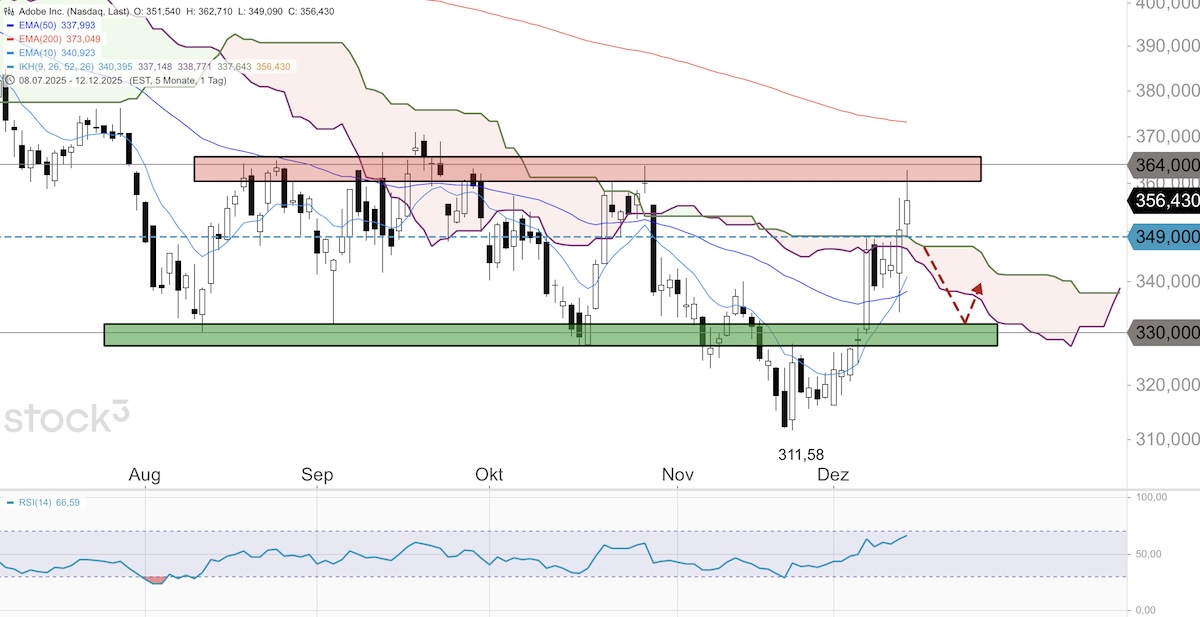This screenshot has height=617, width=1200.
Task: Toggle the EMA(200) indicator label
Action: (41, 38)
